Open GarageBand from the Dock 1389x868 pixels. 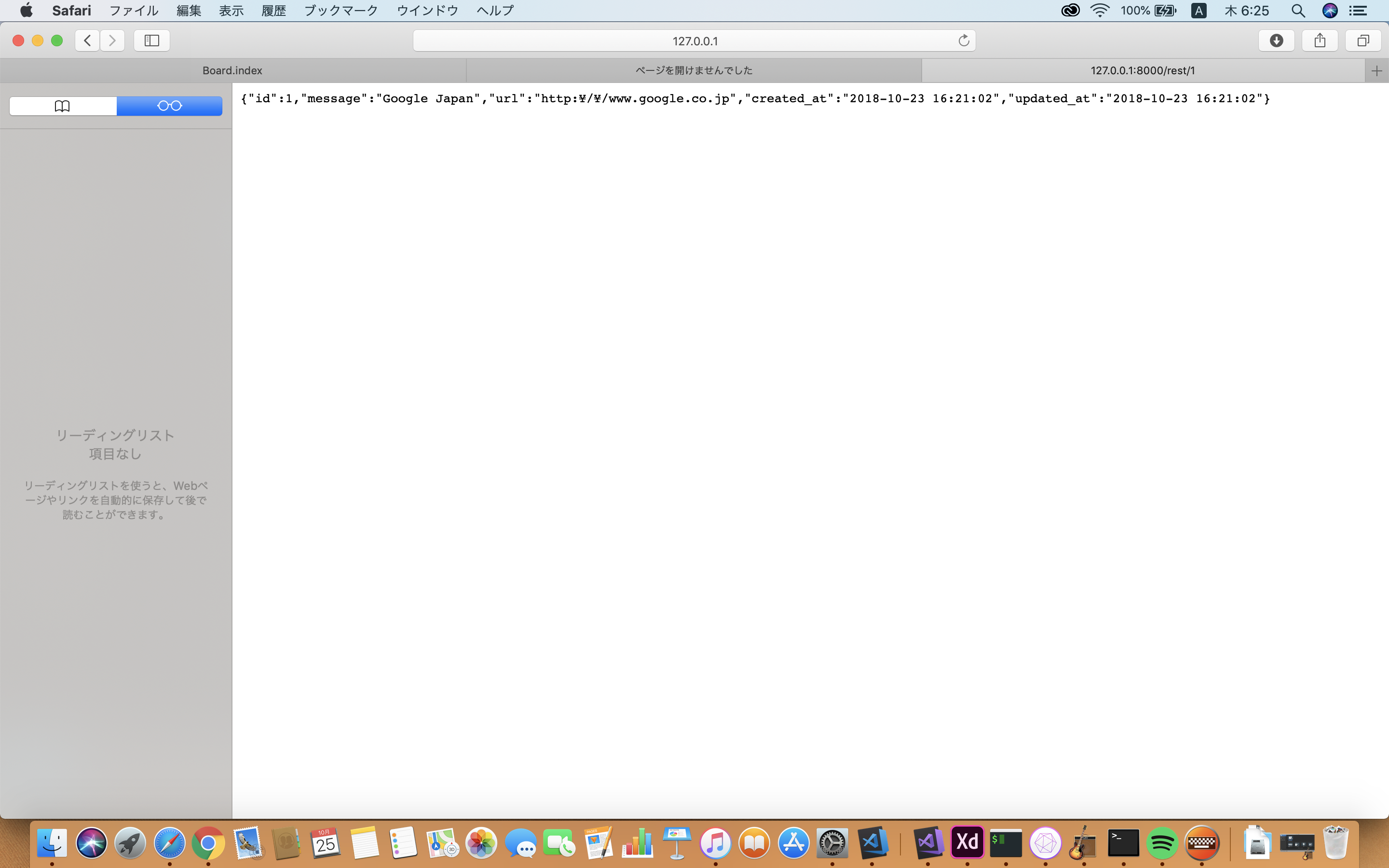pyautogui.click(x=1083, y=843)
